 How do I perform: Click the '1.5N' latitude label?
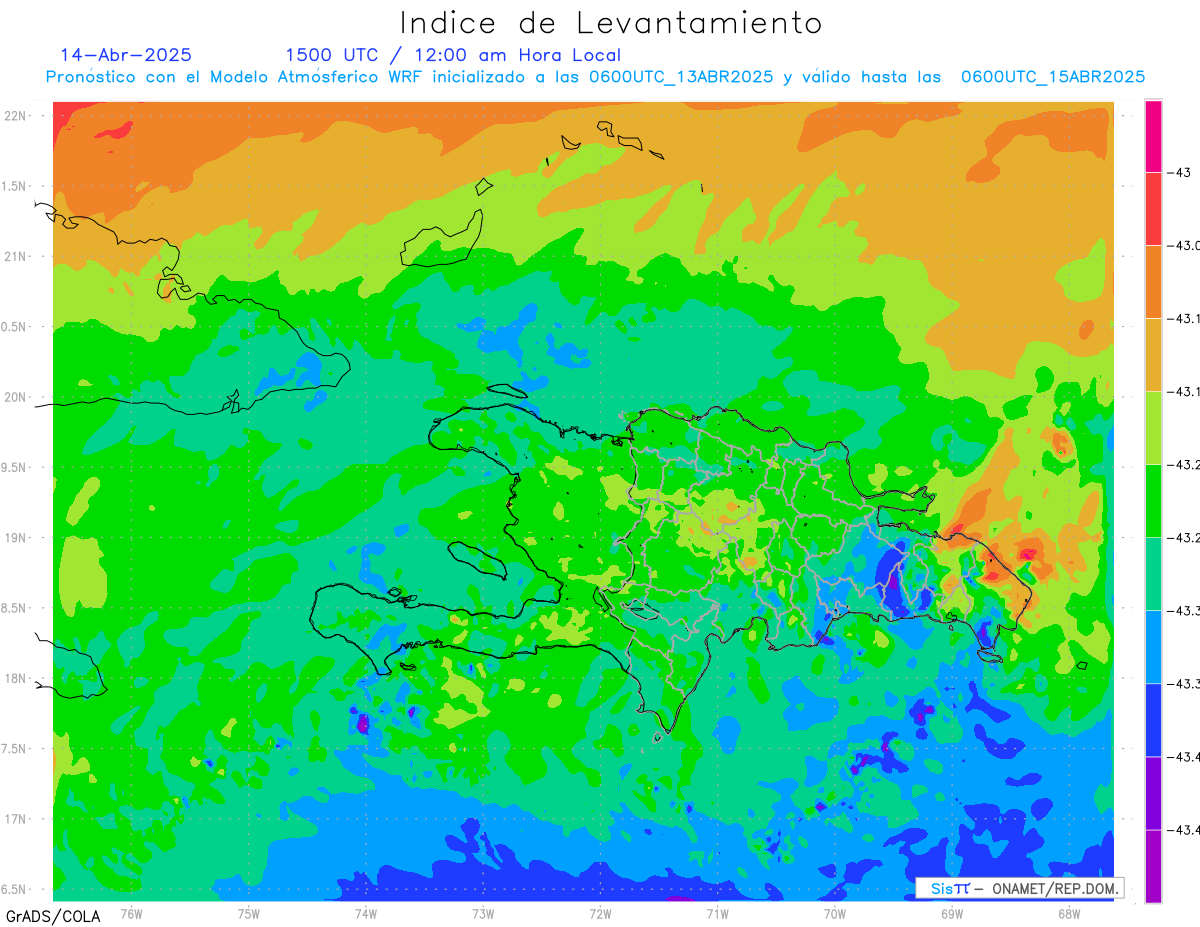pyautogui.click(x=16, y=186)
